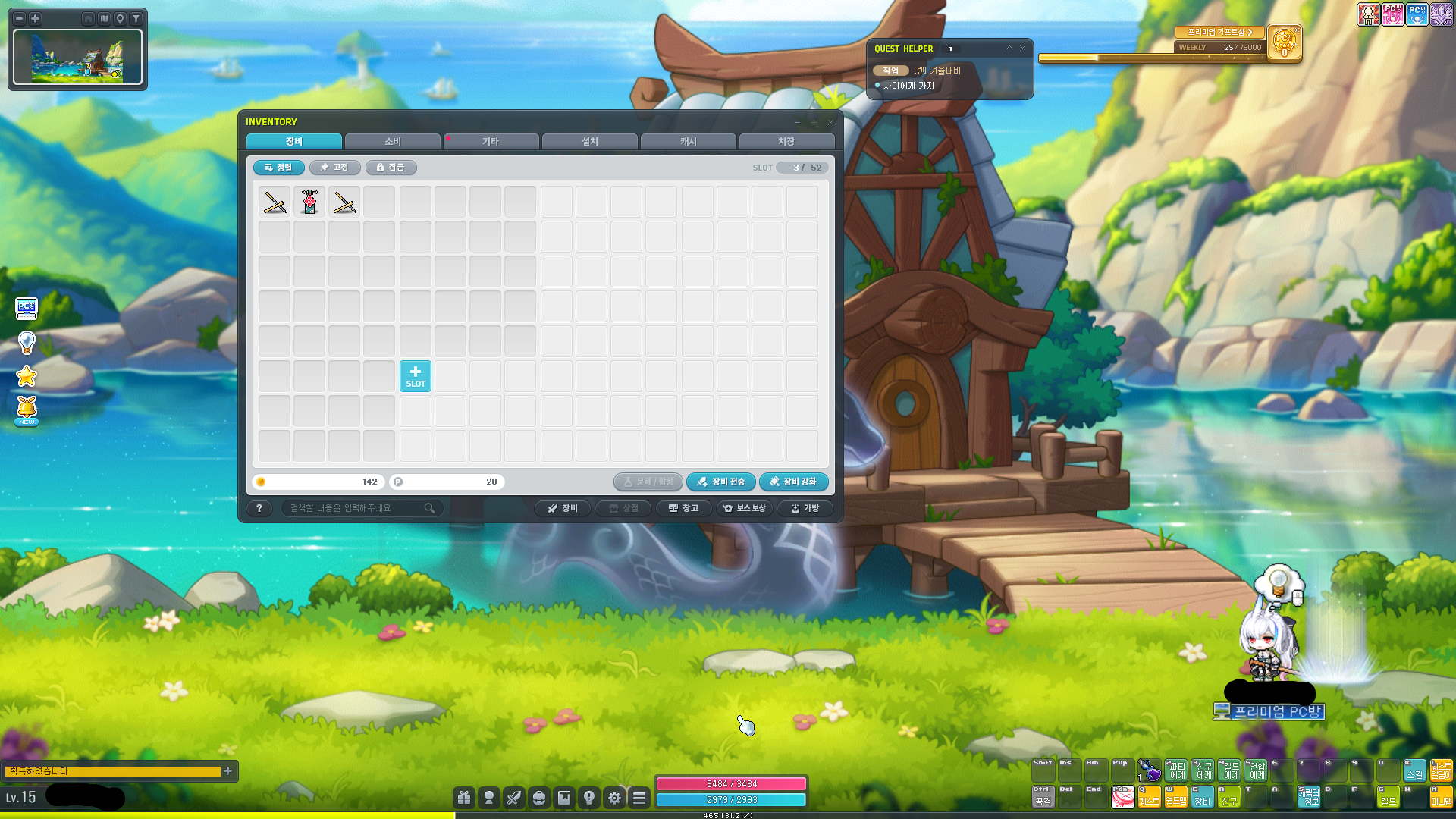Click the PC cafe gold coin badge
The image size is (1456, 819).
click(1285, 42)
